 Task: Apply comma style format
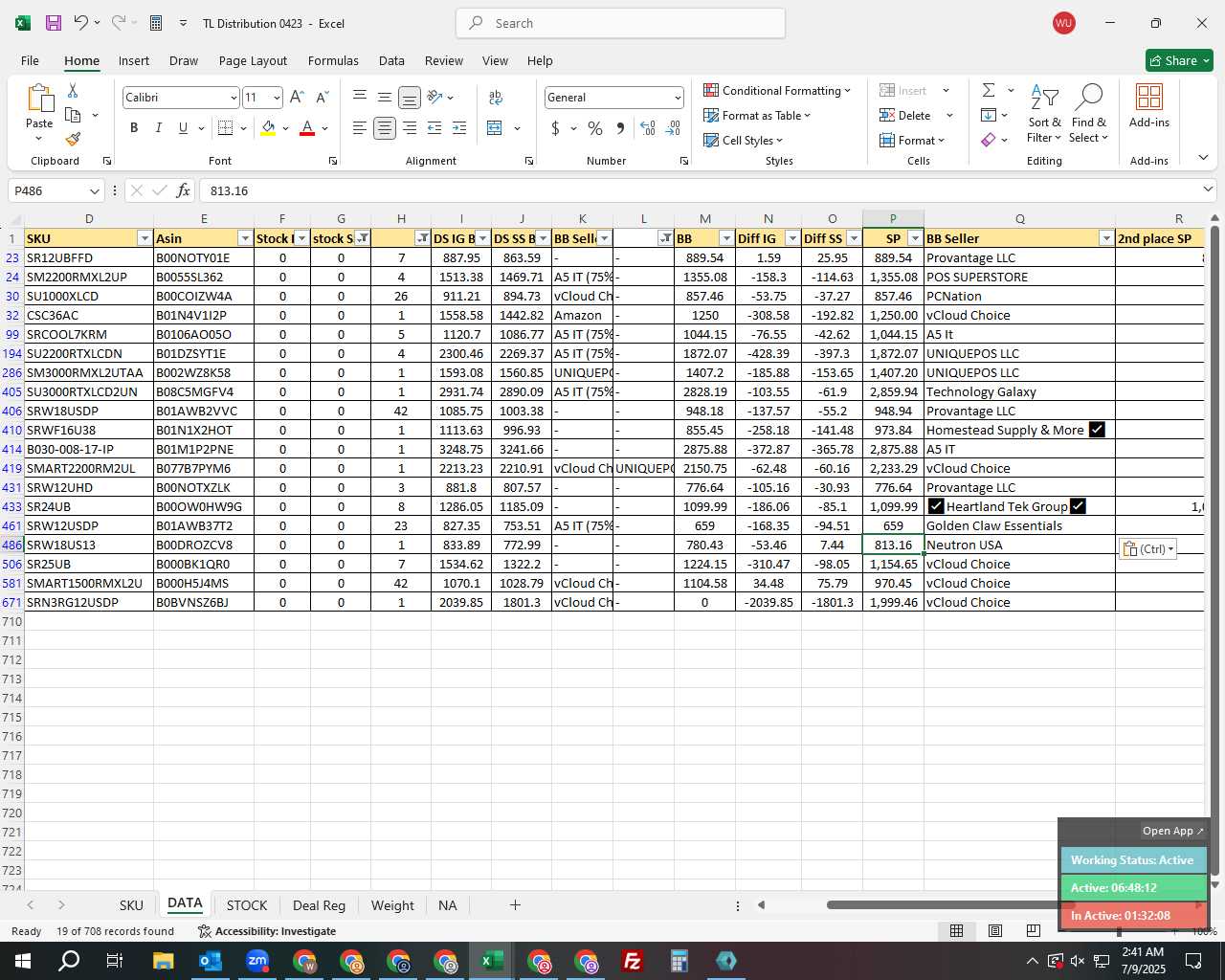tap(620, 128)
